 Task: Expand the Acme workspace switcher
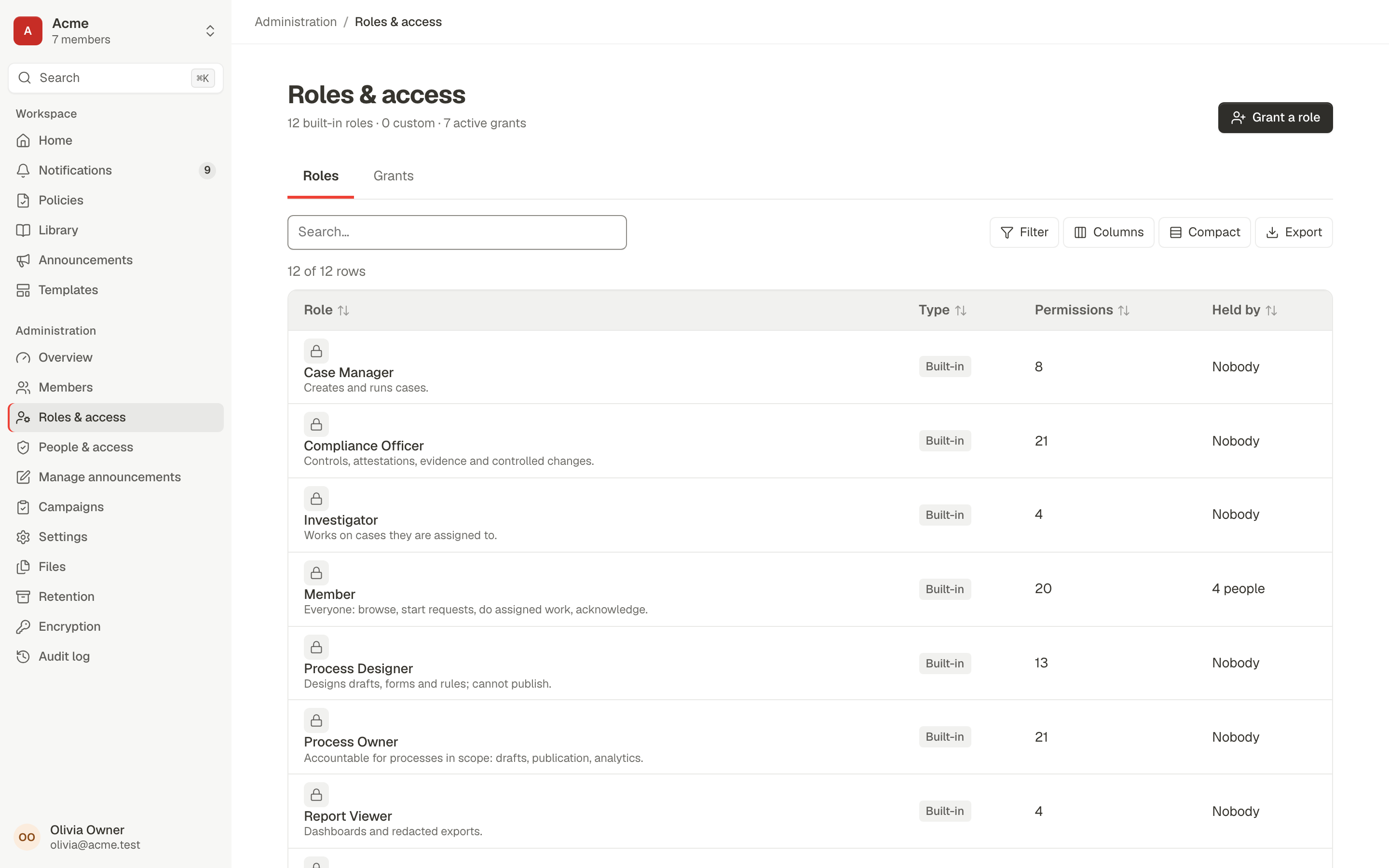coord(115,31)
